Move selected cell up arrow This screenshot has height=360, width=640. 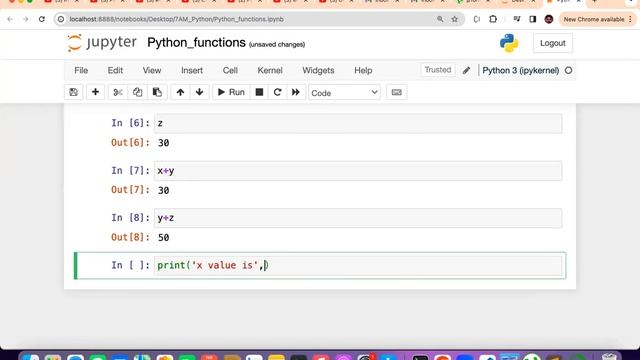pos(180,92)
